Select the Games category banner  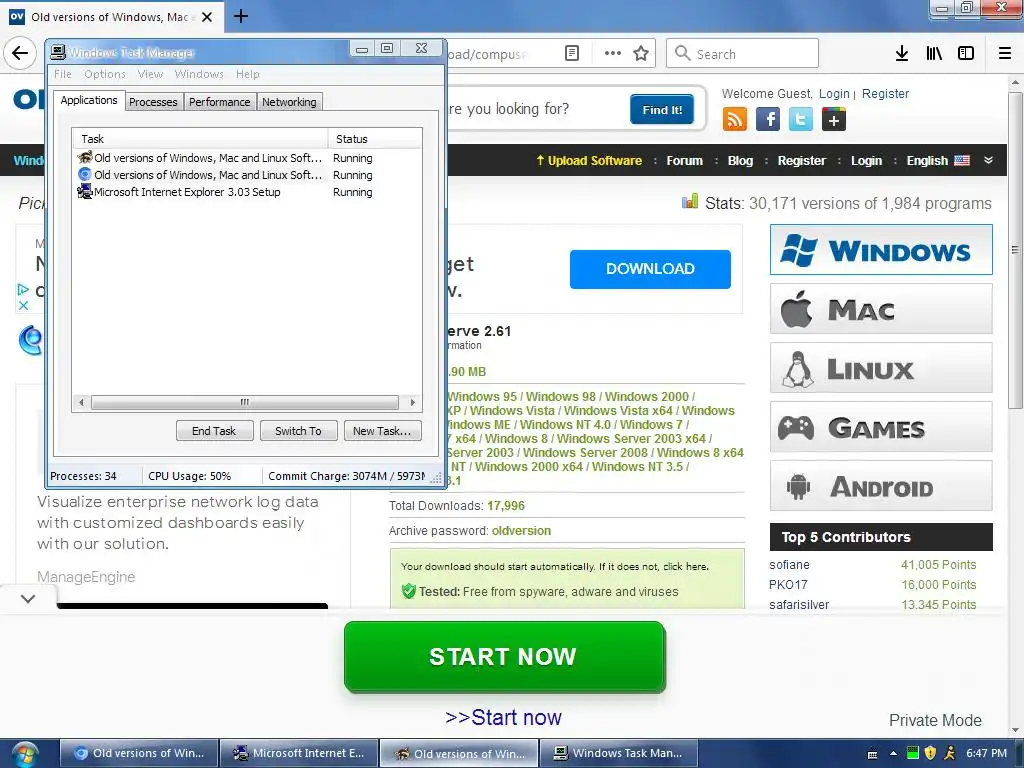881,427
